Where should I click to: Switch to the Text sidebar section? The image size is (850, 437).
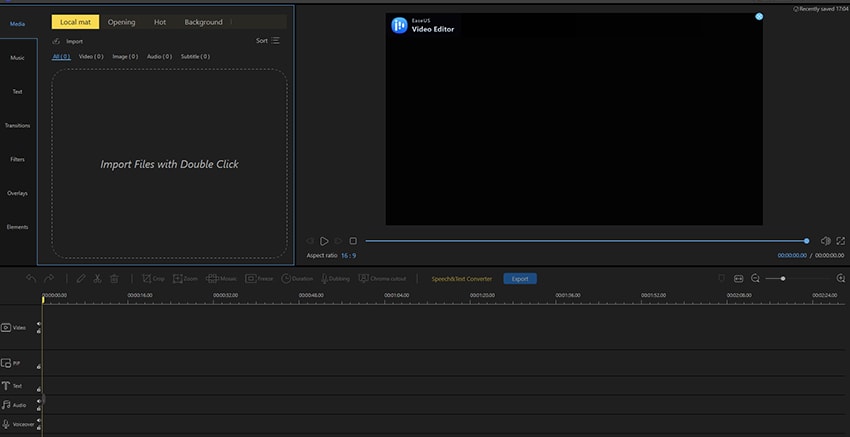(17, 92)
